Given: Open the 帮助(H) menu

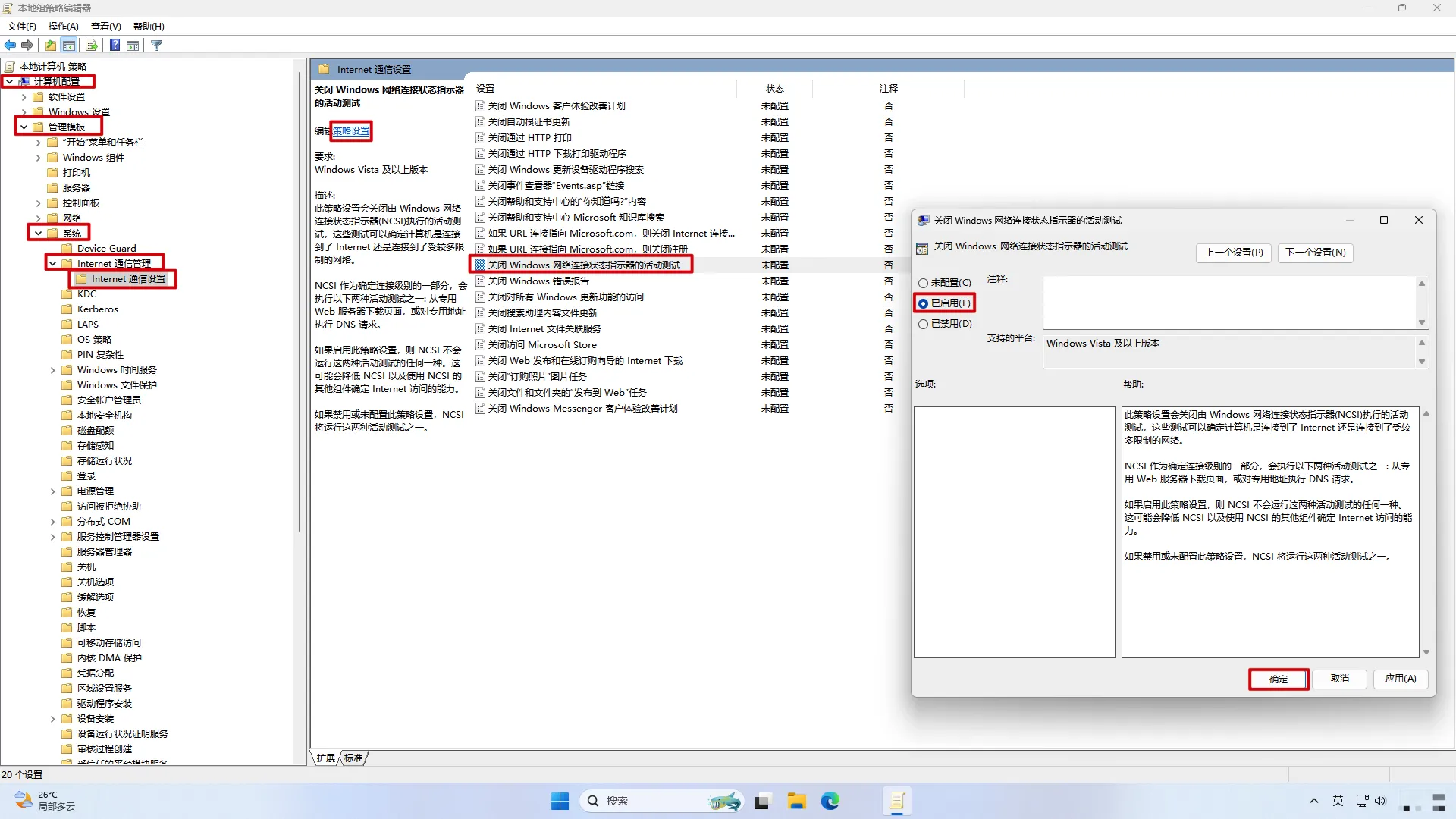Looking at the screenshot, I should pyautogui.click(x=149, y=27).
